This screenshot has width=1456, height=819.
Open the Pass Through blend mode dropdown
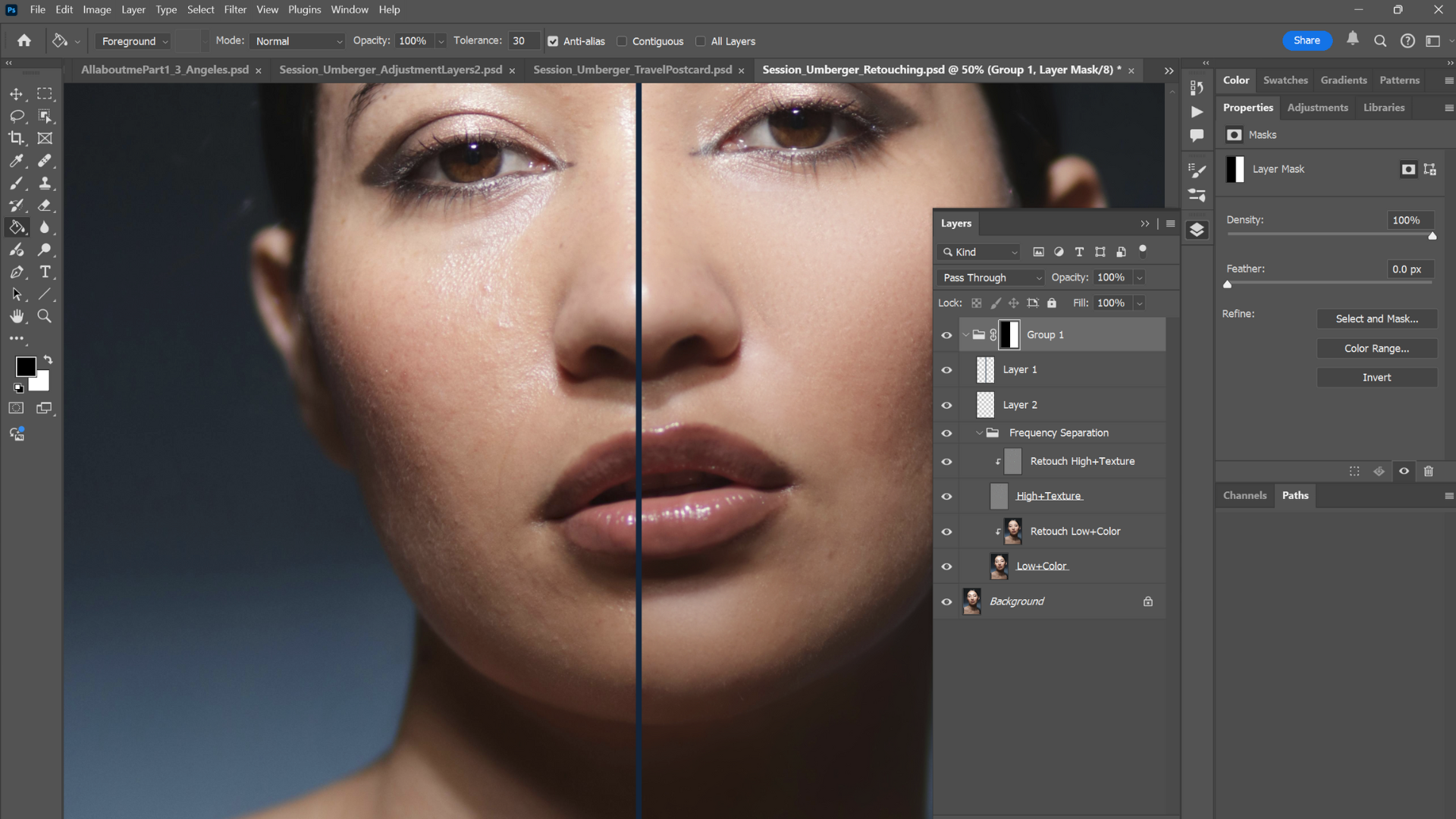point(990,278)
